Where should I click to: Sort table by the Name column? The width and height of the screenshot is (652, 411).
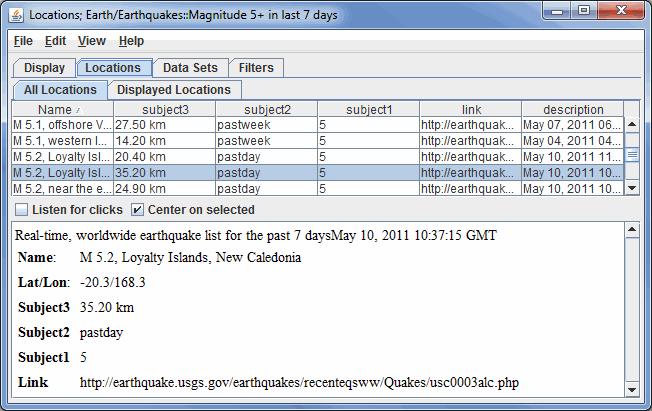point(60,109)
